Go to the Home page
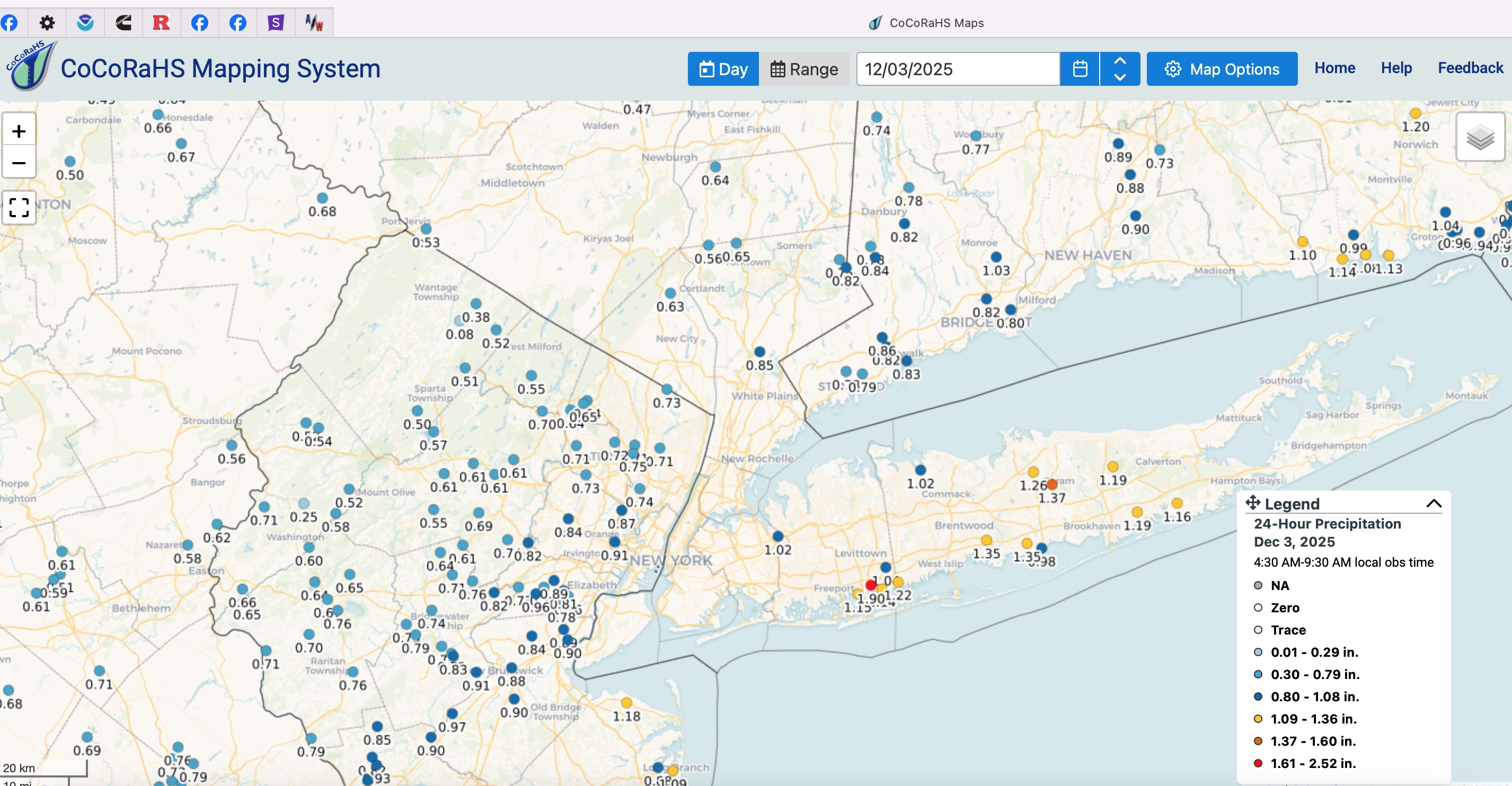This screenshot has height=786, width=1512. tap(1334, 68)
